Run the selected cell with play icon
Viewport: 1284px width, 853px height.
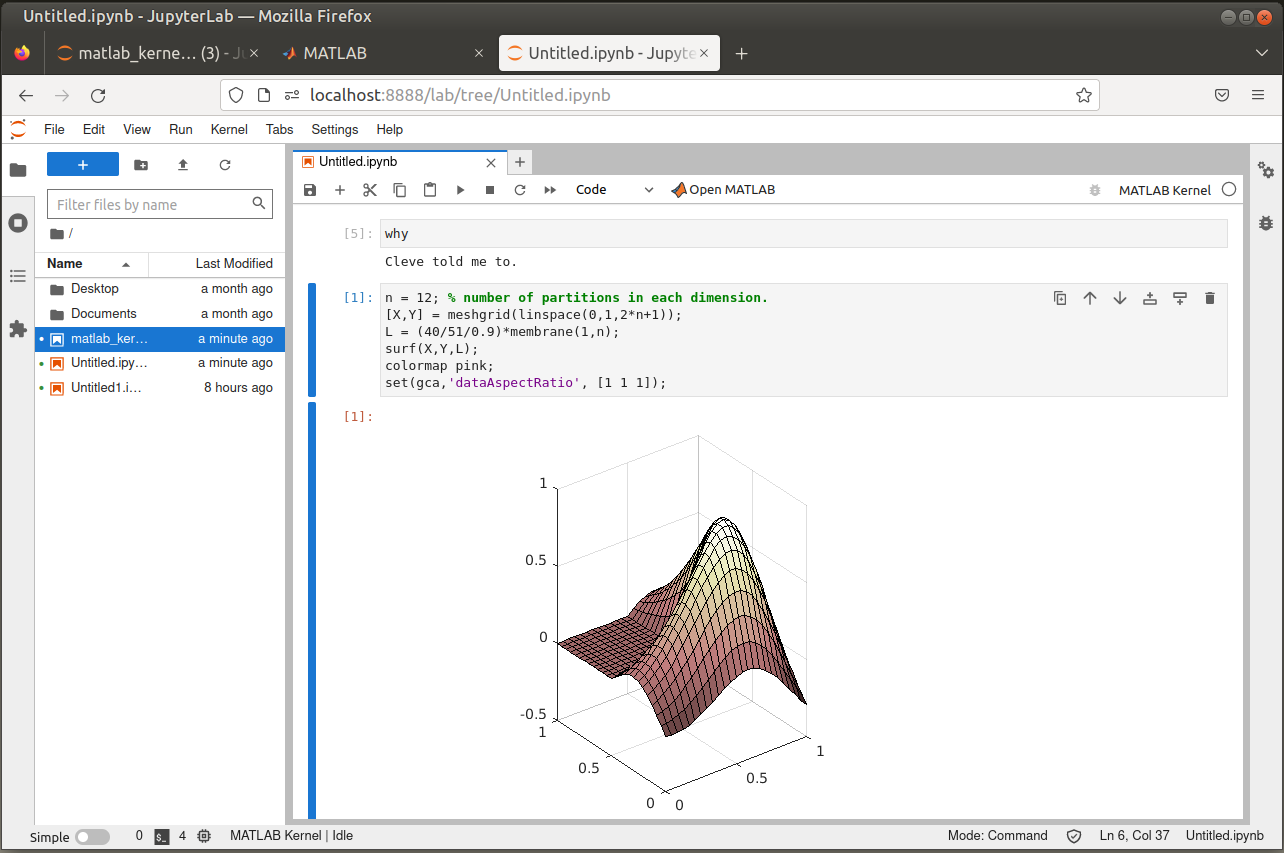click(460, 190)
